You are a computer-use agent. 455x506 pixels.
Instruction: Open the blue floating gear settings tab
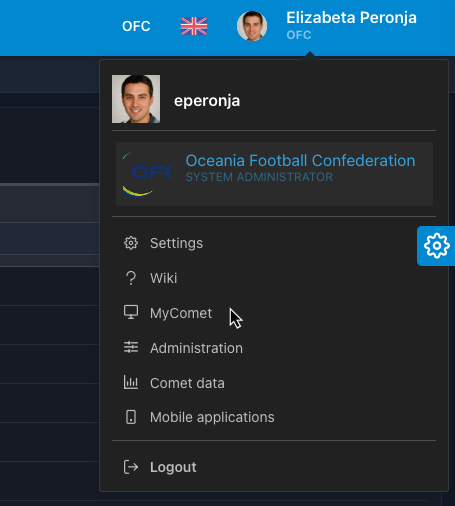[x=436, y=246]
